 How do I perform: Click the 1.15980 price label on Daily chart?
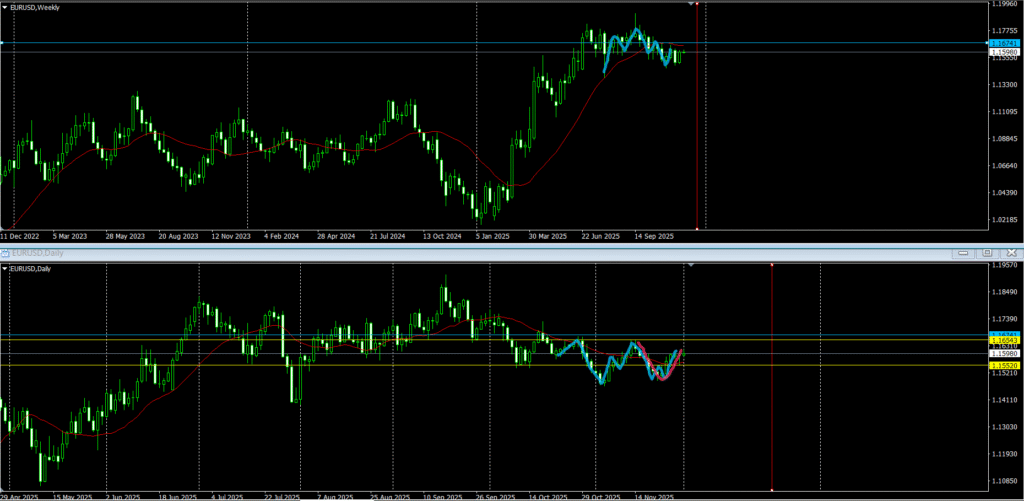pos(1002,353)
